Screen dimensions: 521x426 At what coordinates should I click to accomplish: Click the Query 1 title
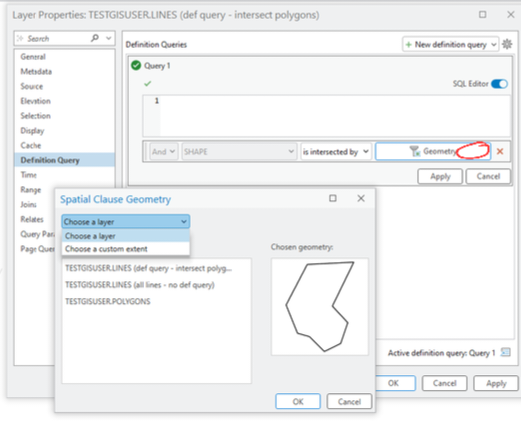pyautogui.click(x=157, y=66)
